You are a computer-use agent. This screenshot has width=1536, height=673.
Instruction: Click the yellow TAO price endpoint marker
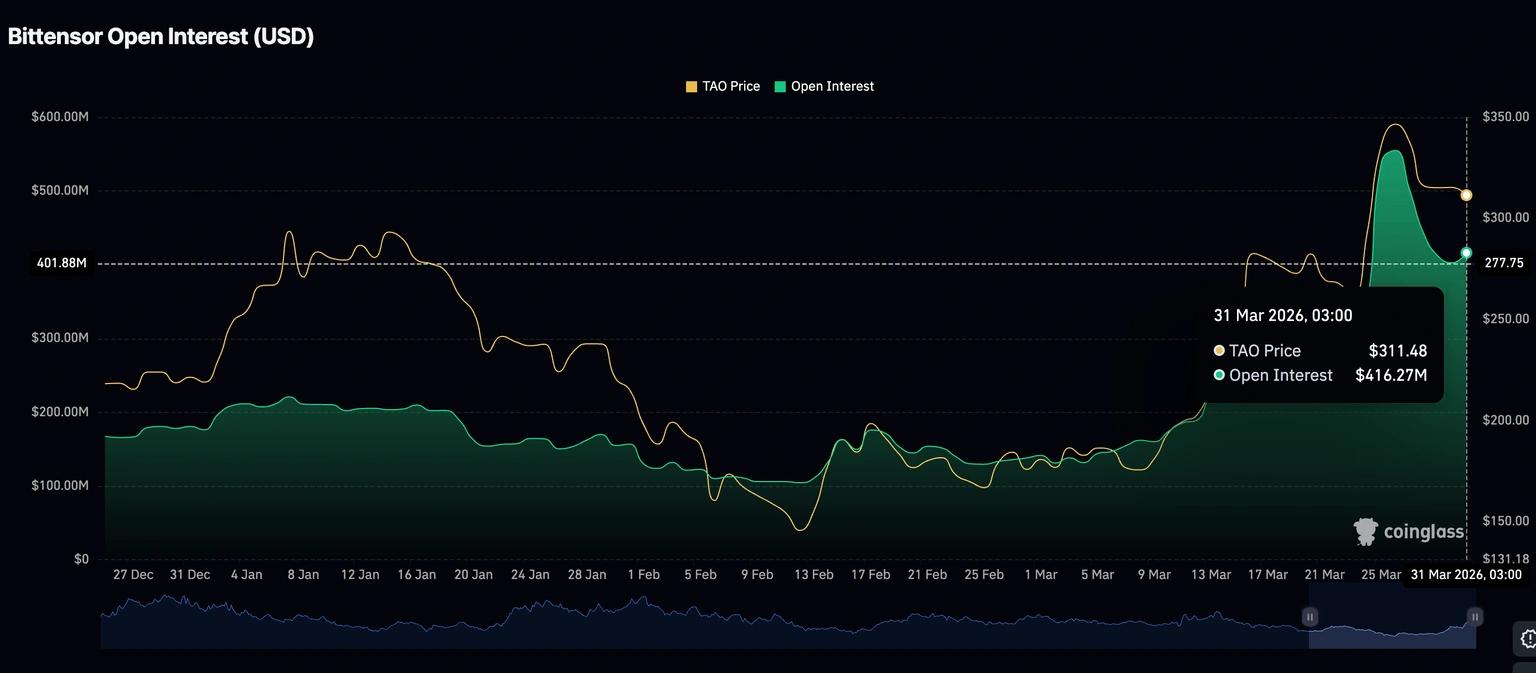pos(1466,195)
